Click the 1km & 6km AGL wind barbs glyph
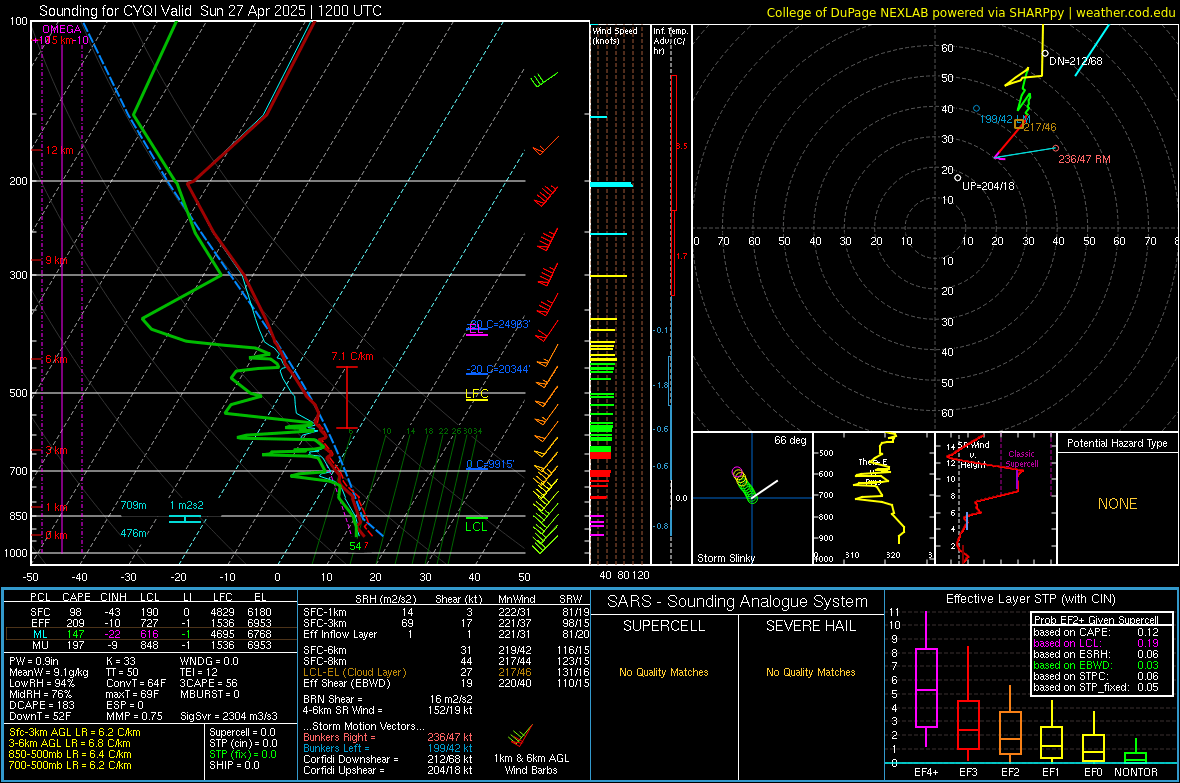 point(520,735)
